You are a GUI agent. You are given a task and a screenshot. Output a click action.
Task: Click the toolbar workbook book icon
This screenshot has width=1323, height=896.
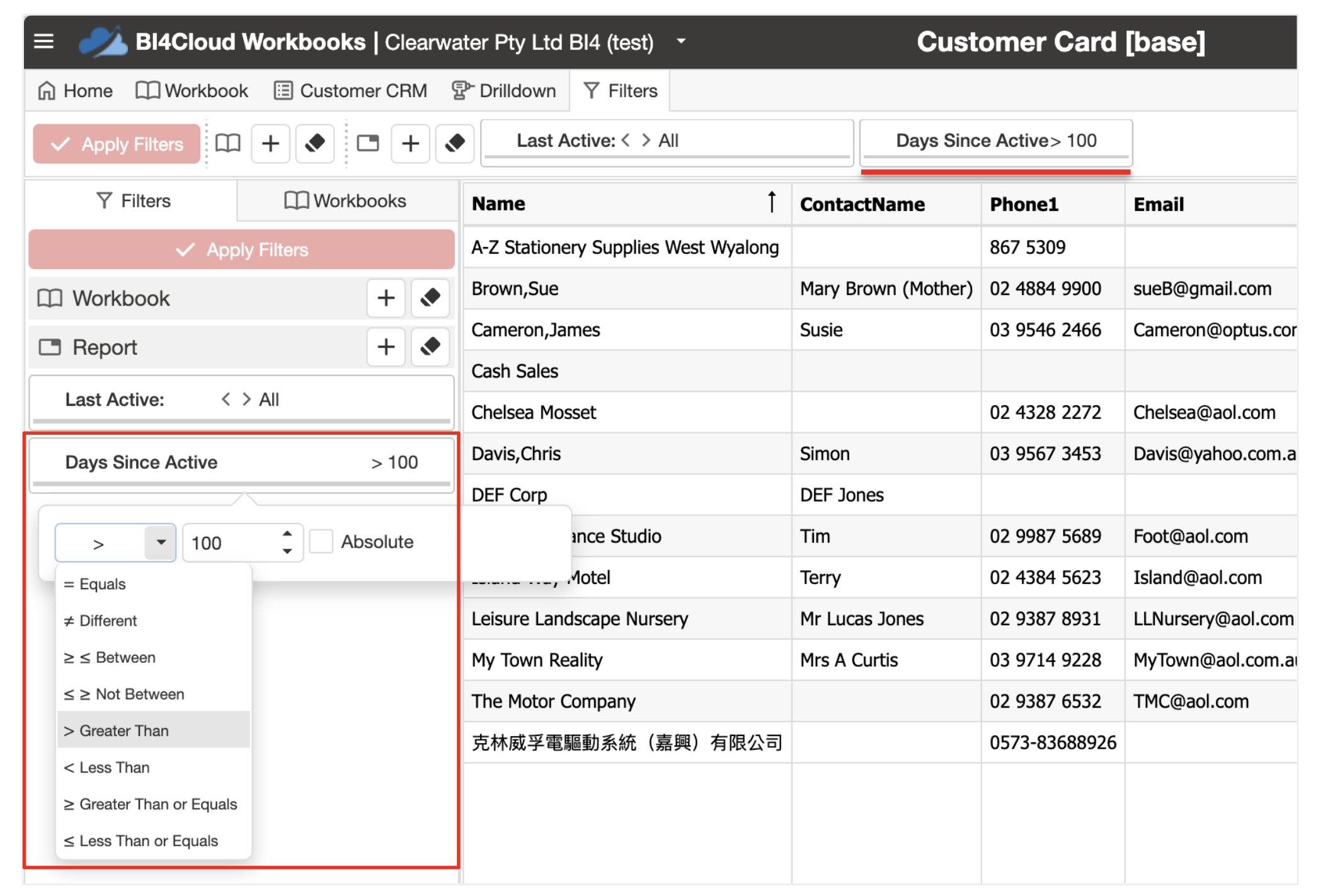tap(228, 144)
